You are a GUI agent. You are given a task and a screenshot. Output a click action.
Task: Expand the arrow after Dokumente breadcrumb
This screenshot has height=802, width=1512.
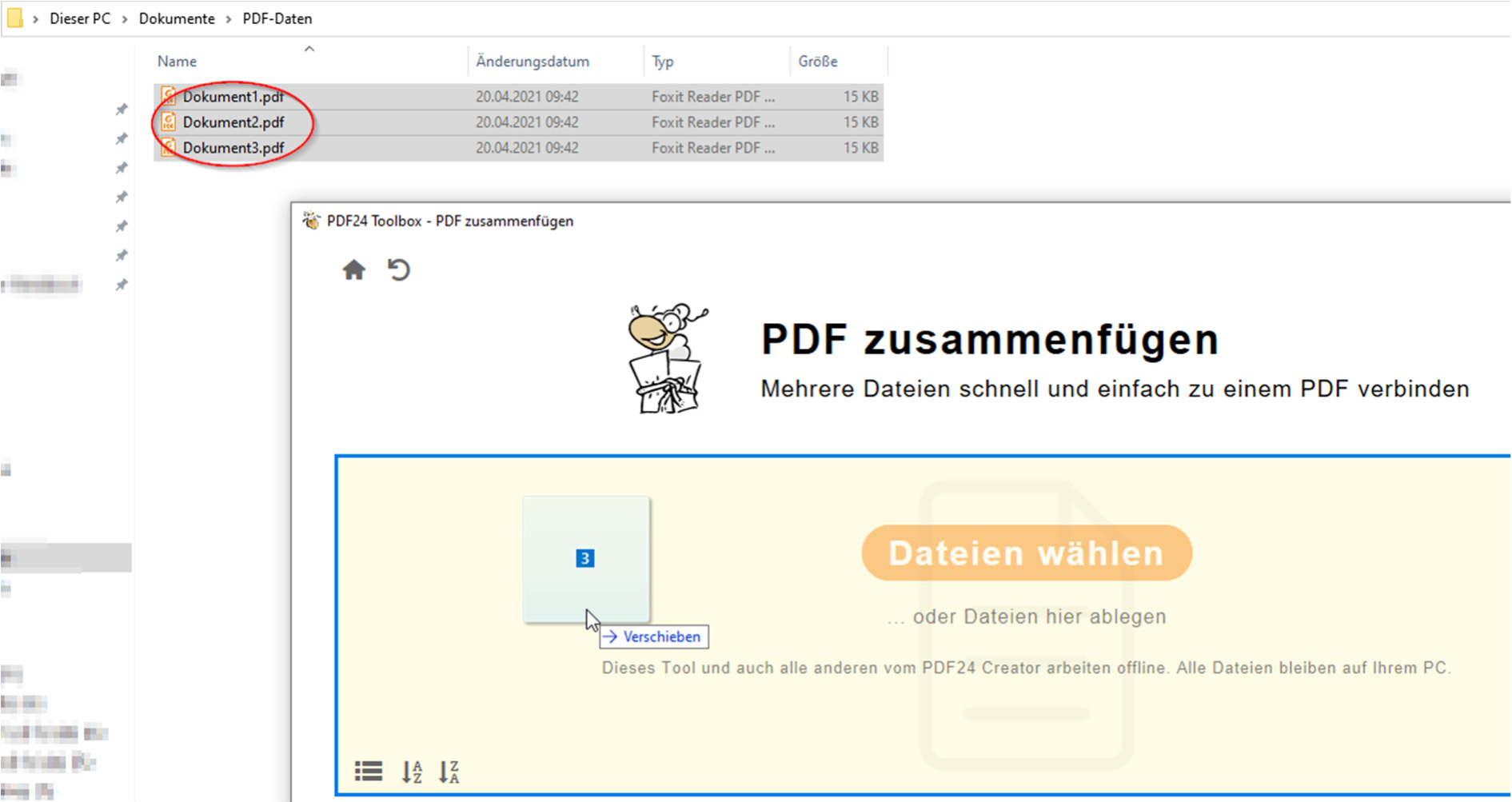click(227, 18)
